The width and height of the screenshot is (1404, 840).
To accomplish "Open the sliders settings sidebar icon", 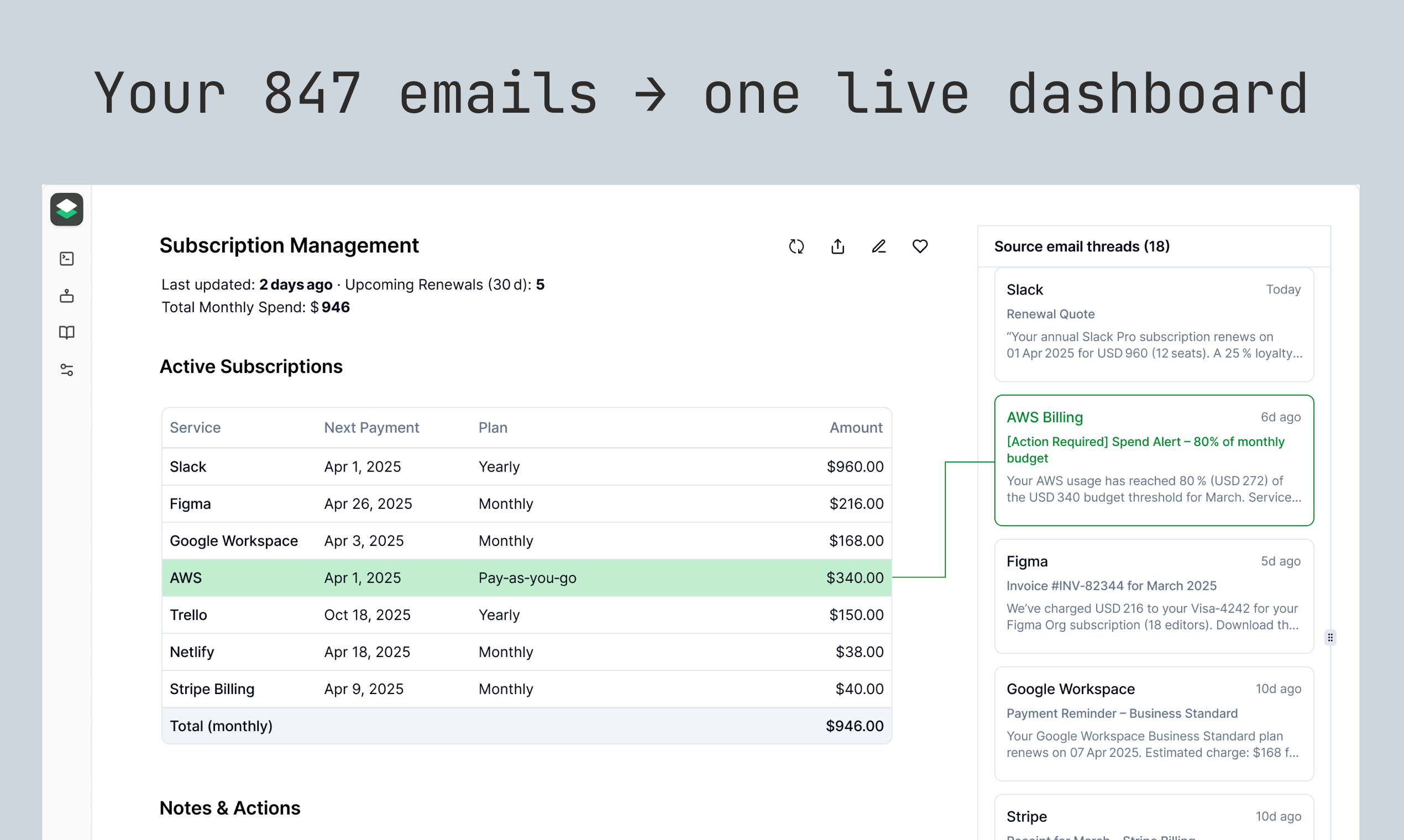I will click(67, 370).
